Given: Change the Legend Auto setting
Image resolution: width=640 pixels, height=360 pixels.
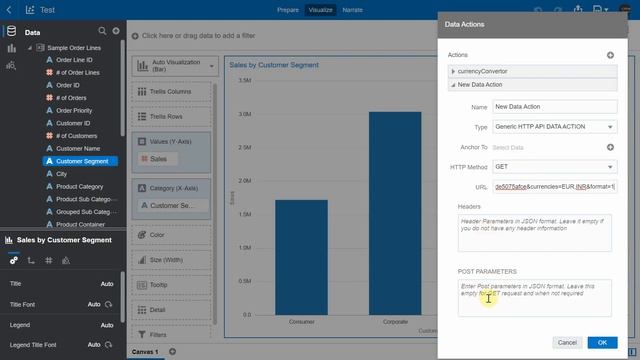Looking at the screenshot, I should 107,325.
